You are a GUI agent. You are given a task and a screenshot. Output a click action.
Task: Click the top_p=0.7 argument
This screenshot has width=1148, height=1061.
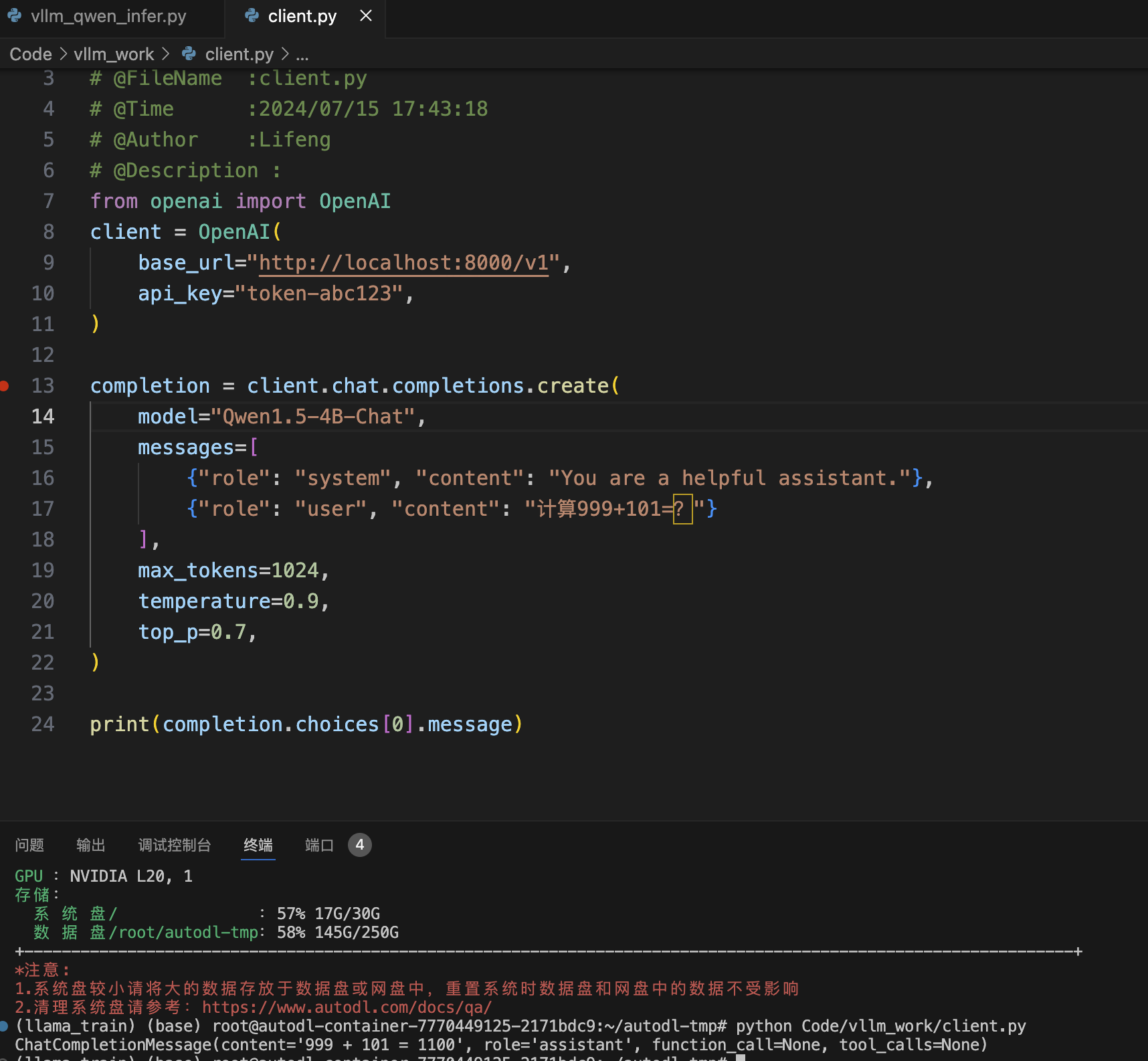[192, 632]
